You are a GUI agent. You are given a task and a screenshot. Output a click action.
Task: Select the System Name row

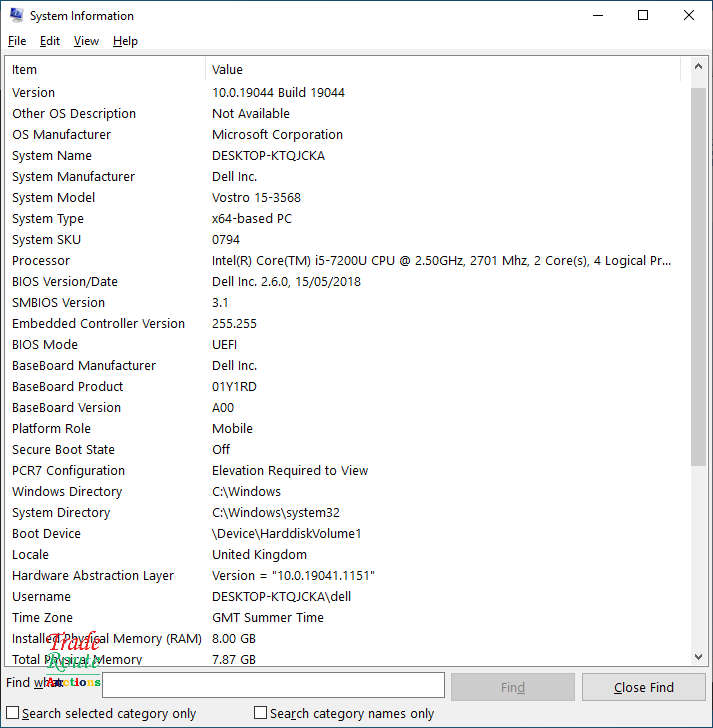point(344,156)
